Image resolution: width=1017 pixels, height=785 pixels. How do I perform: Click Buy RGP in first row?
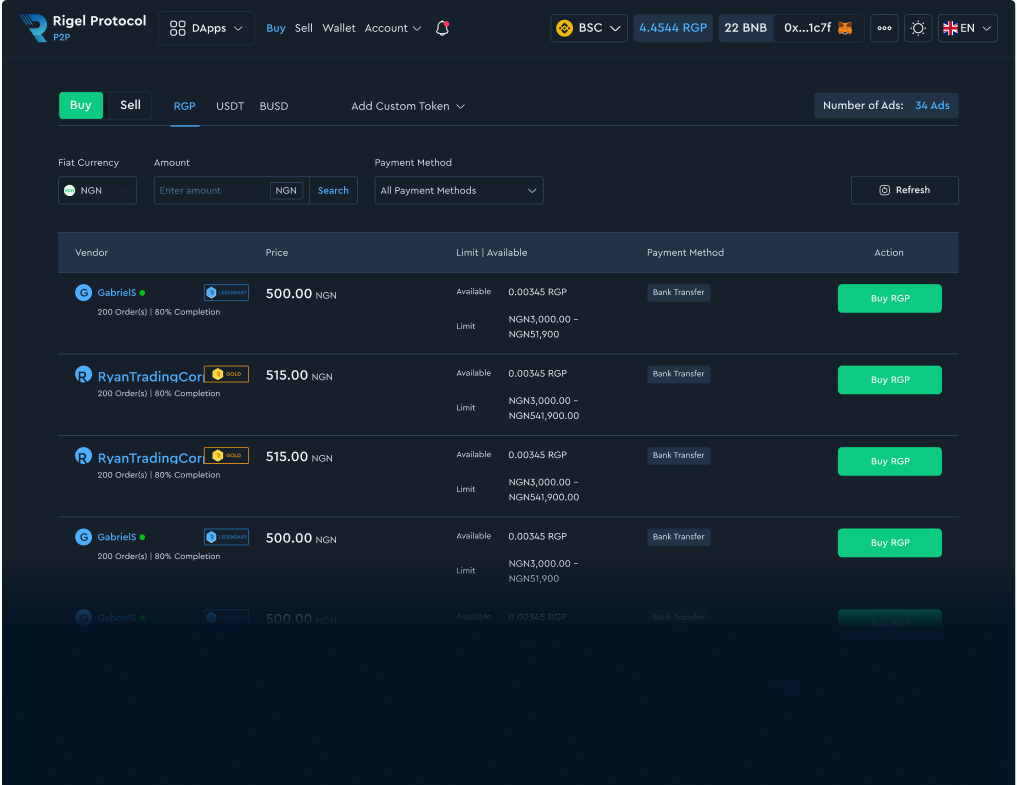[x=889, y=298]
